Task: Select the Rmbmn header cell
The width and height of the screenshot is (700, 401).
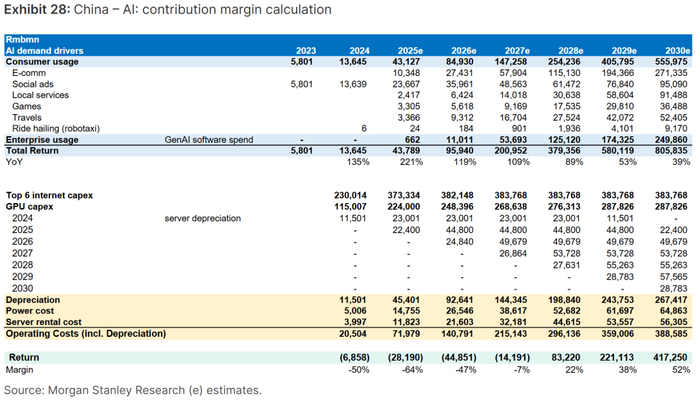Action: coord(24,39)
